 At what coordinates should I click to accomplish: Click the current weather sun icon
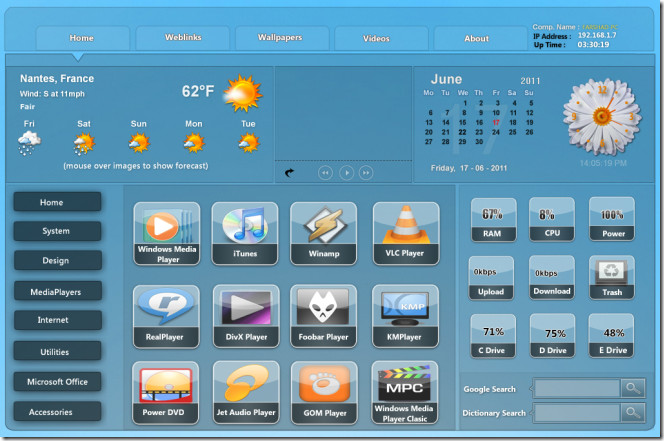243,93
